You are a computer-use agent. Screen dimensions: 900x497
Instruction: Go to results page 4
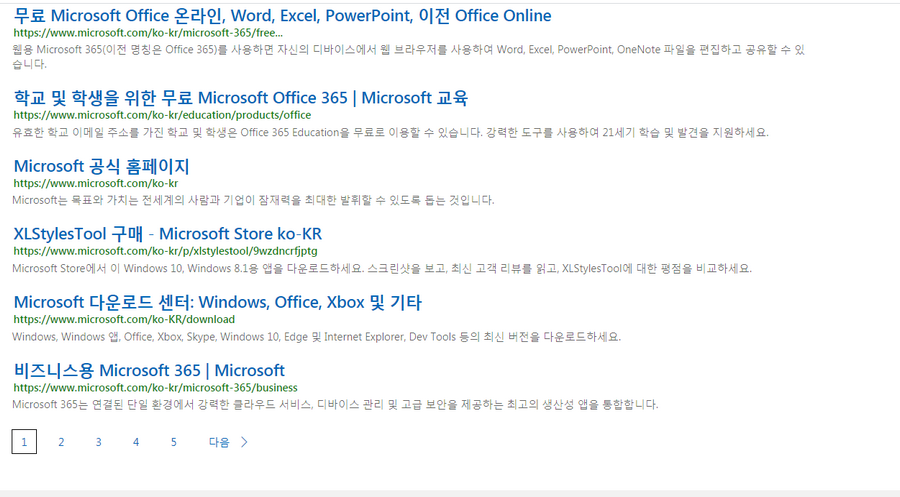(136, 442)
